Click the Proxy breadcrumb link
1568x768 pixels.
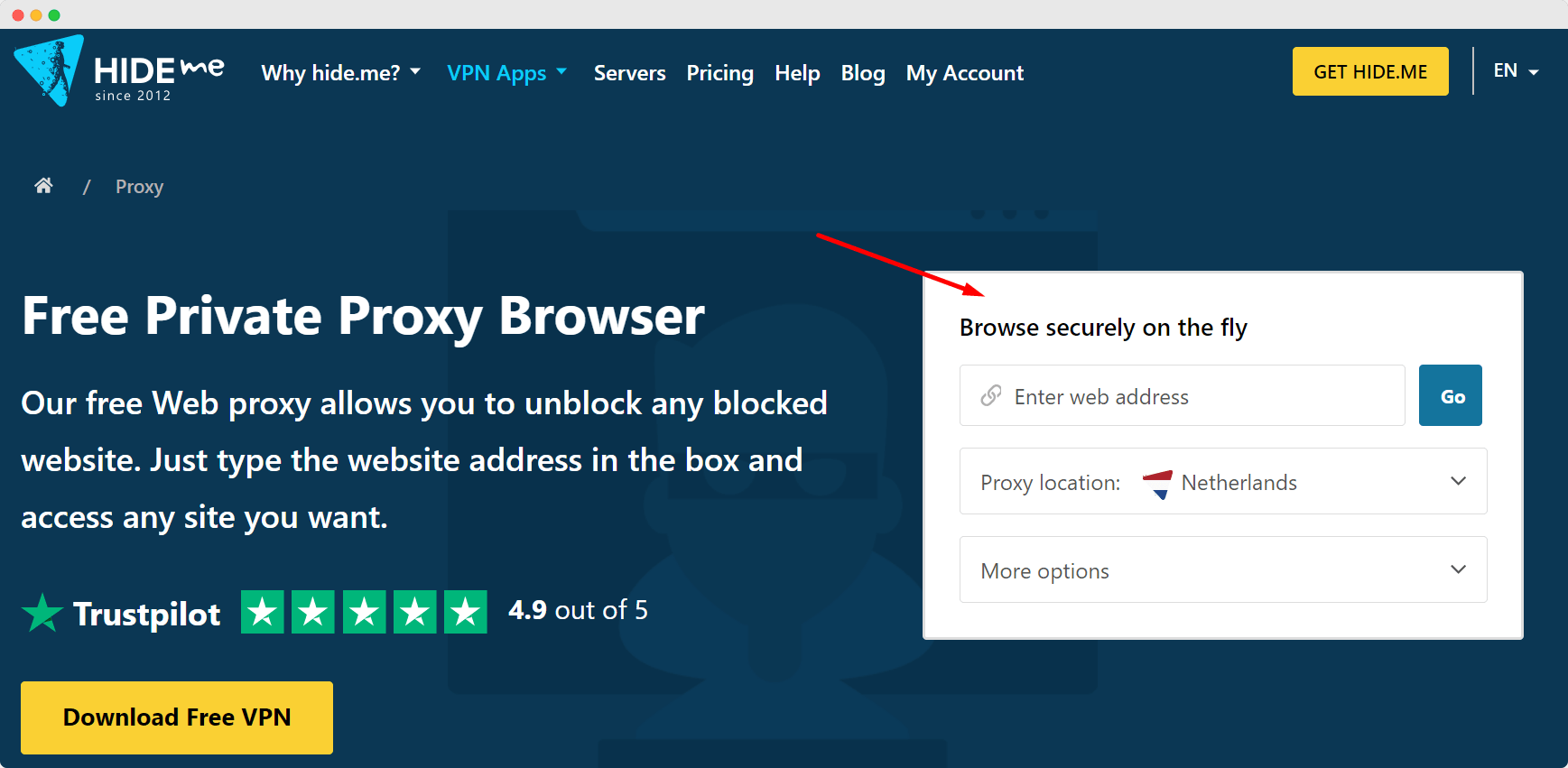click(x=139, y=187)
